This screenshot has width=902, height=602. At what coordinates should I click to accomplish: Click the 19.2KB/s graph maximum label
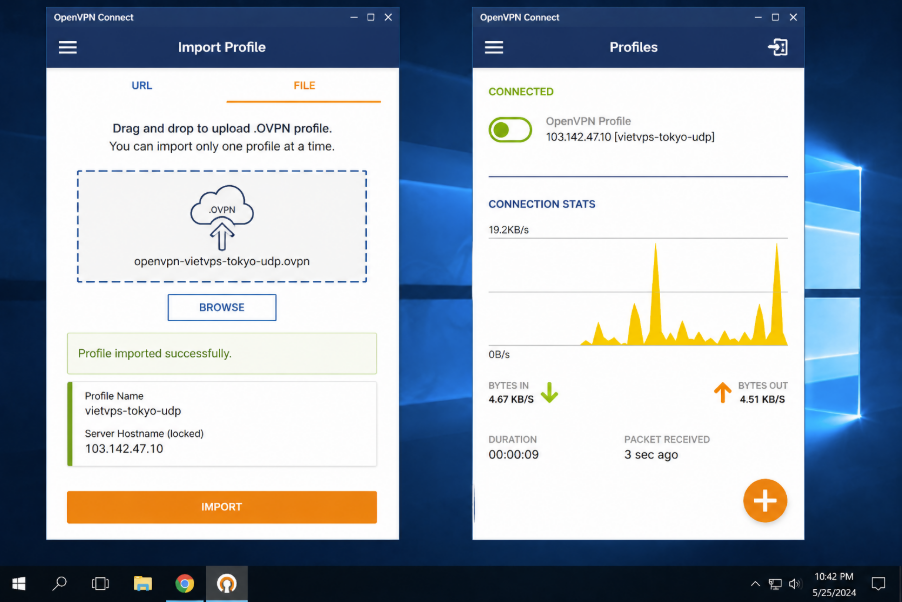pyautogui.click(x=508, y=230)
